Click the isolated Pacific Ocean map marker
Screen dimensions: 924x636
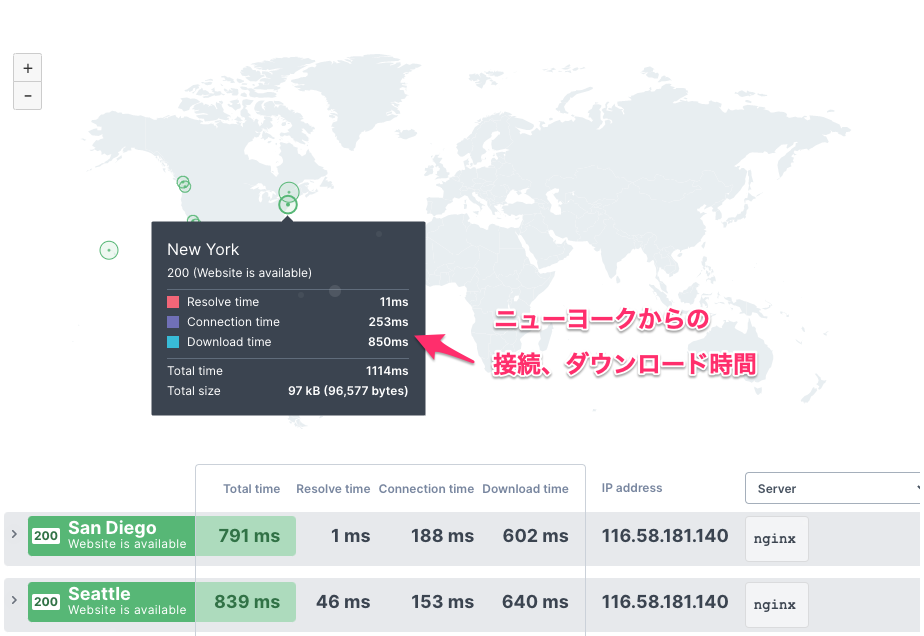[x=109, y=250]
